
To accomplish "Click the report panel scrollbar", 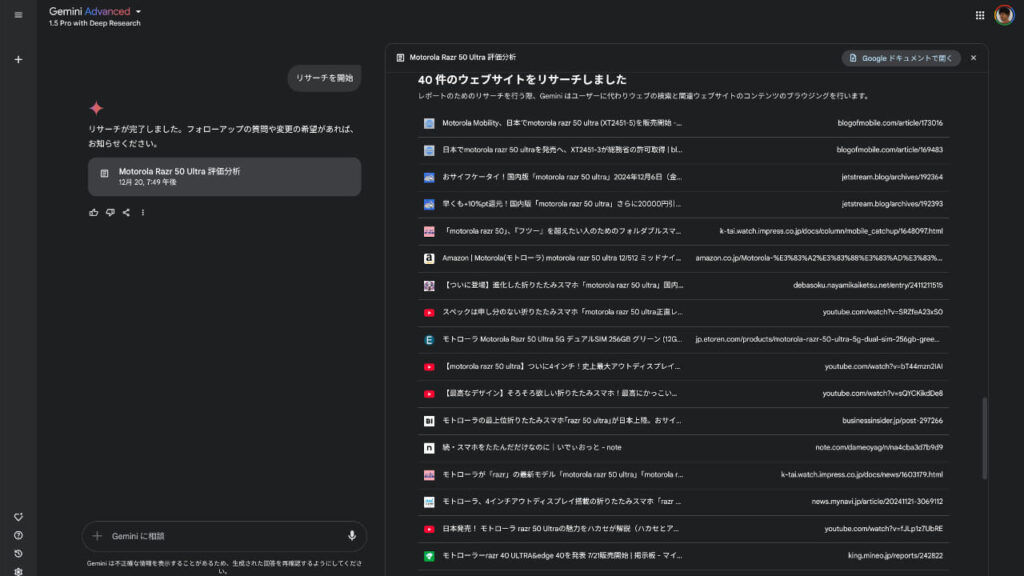I will point(984,438).
